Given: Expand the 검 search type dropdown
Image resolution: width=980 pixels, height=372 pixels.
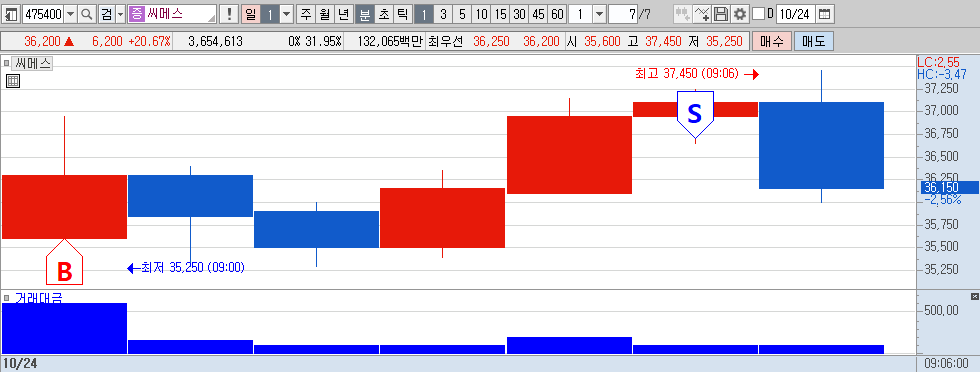Looking at the screenshot, I should (x=121, y=14).
